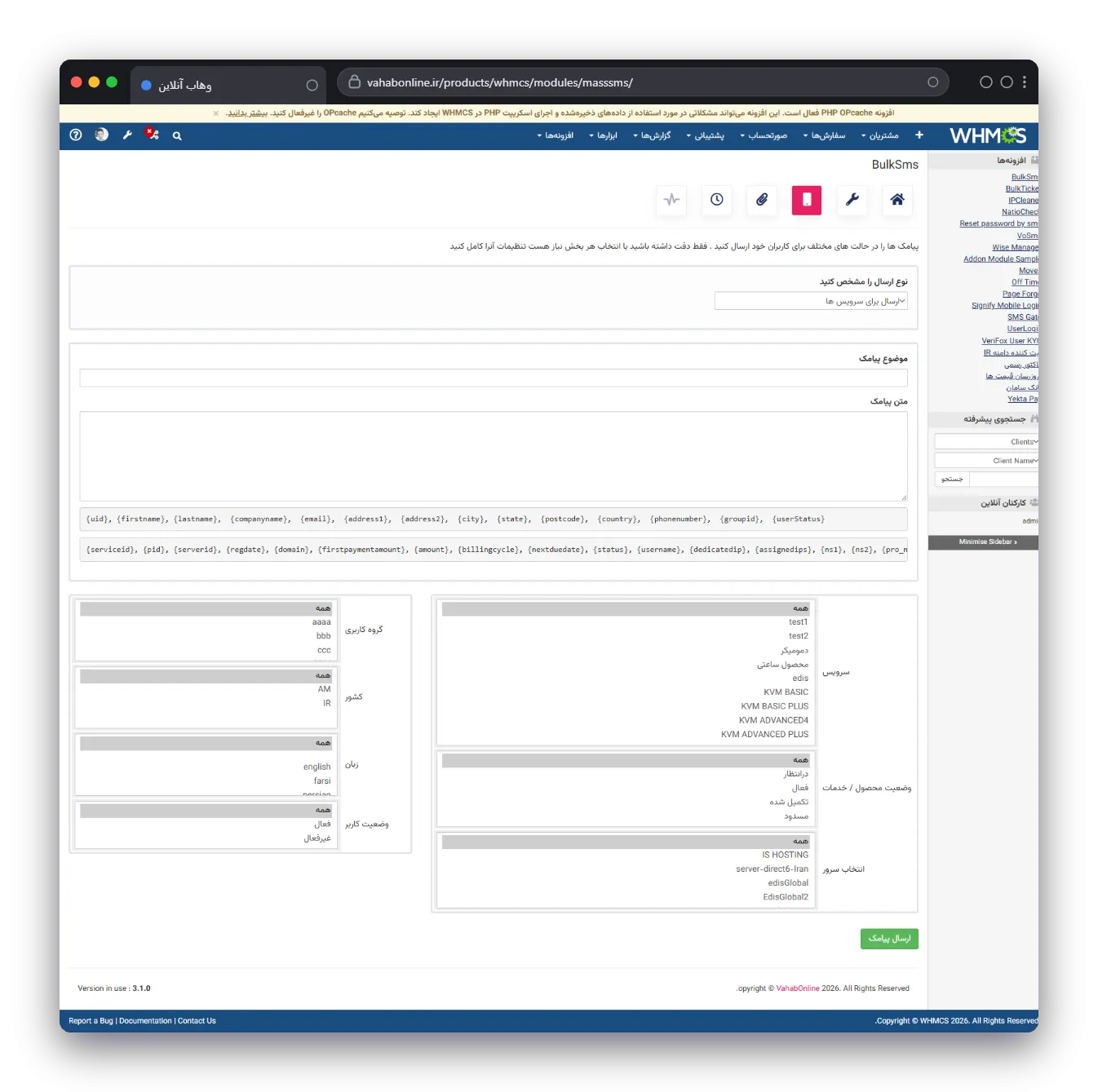Open the wrench settings icon in BulkSms toolbar
The image size is (1098, 1092).
pos(852,200)
